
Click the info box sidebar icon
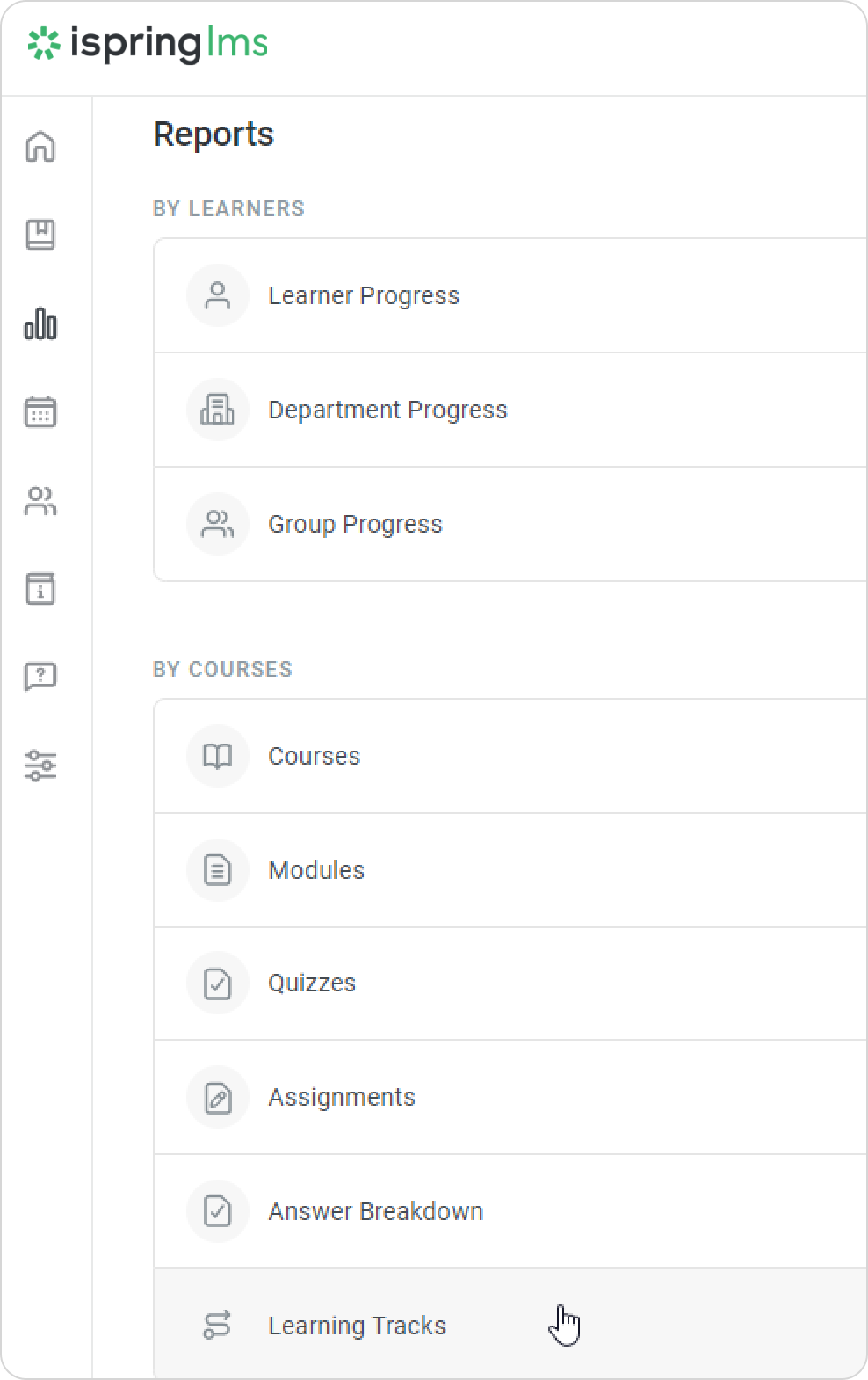coord(40,589)
